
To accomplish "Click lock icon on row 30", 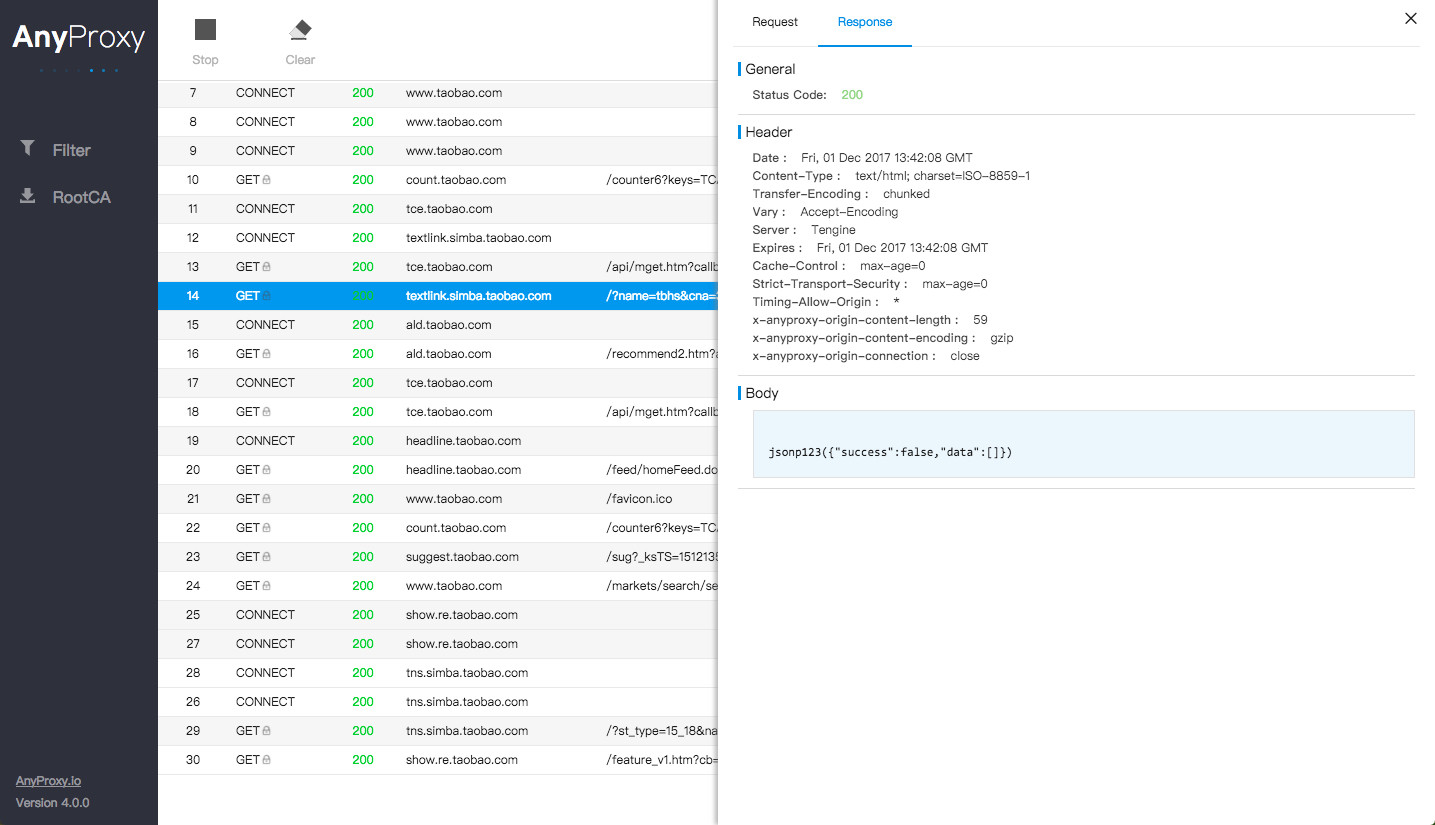I will (x=267, y=761).
